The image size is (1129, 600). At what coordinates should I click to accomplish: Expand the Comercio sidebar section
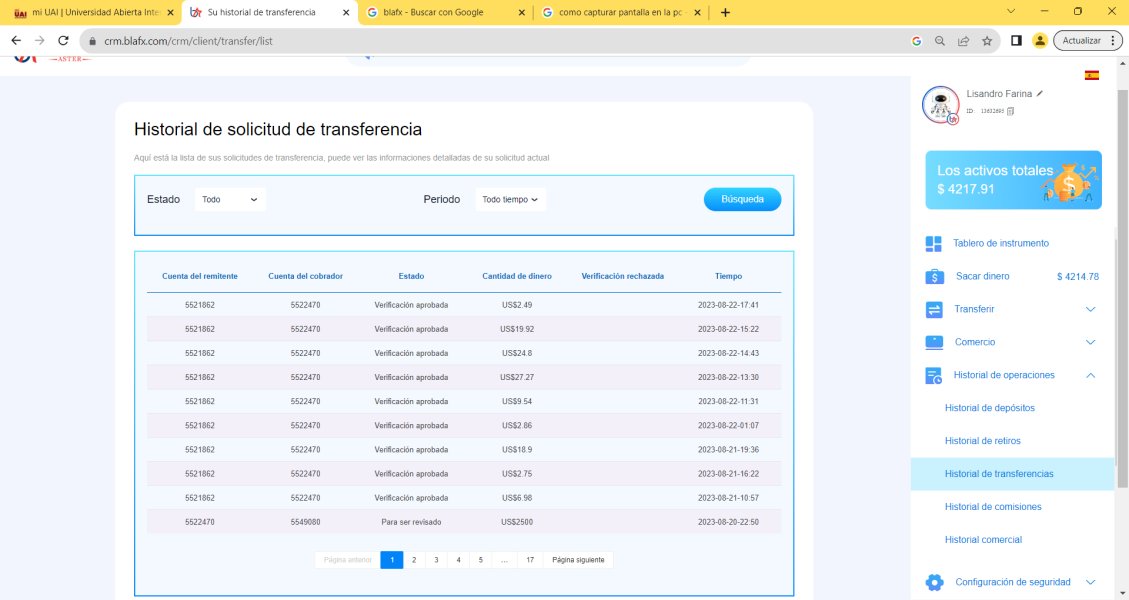[x=1090, y=342]
